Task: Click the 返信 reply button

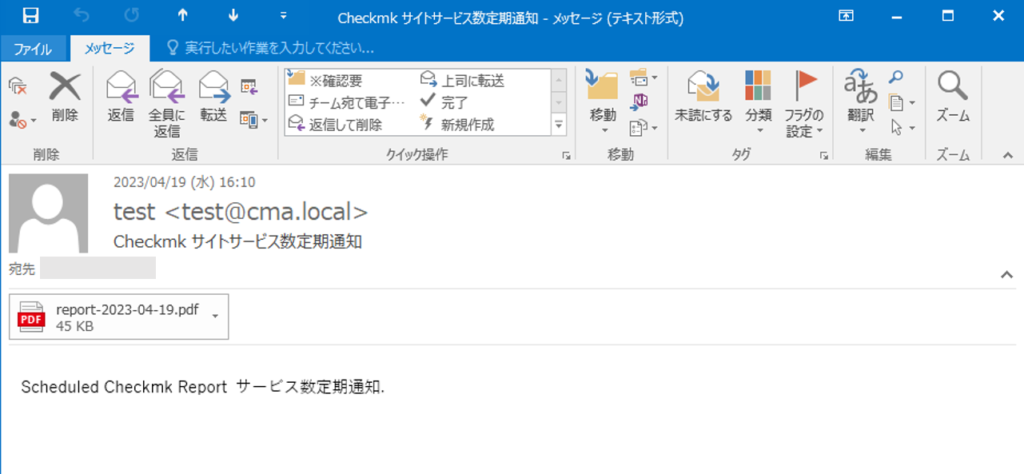Action: [121, 98]
